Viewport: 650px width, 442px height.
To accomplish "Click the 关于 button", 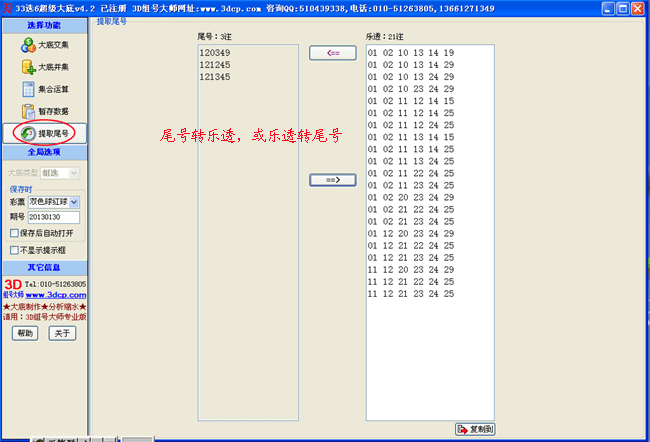I will click(x=61, y=333).
